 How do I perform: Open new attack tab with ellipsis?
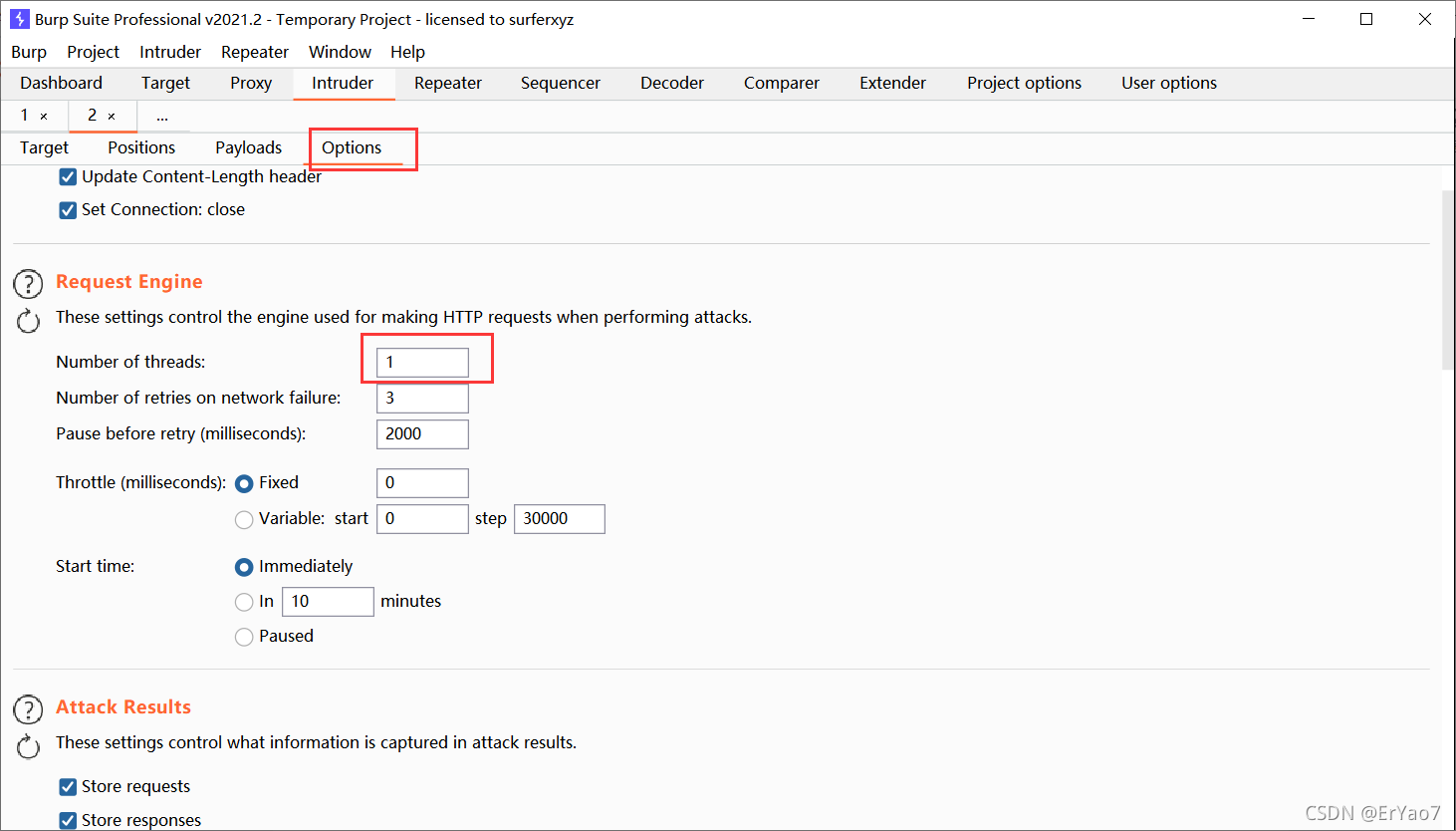(x=162, y=117)
